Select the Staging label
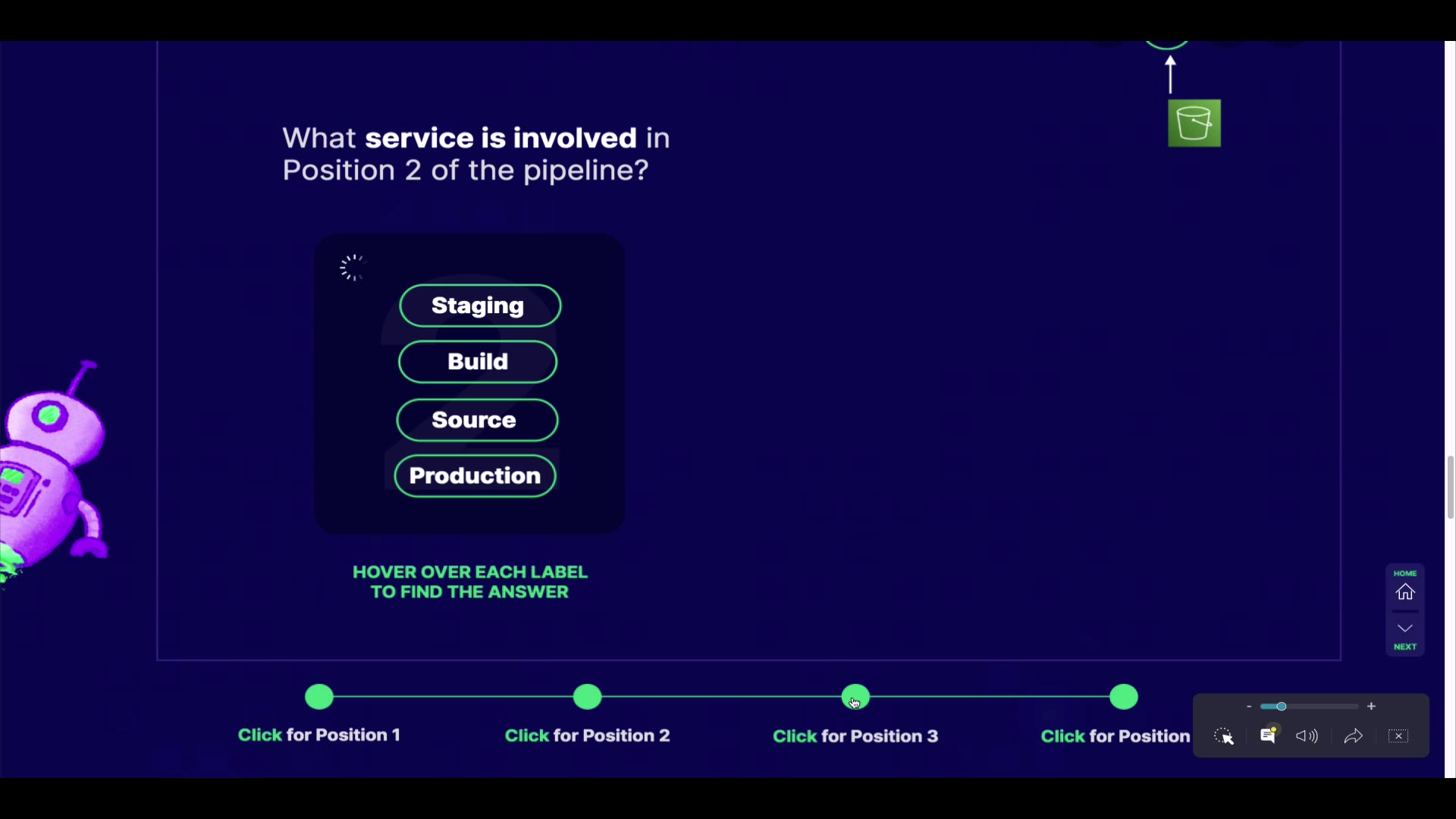This screenshot has height=819, width=1456. point(480,306)
